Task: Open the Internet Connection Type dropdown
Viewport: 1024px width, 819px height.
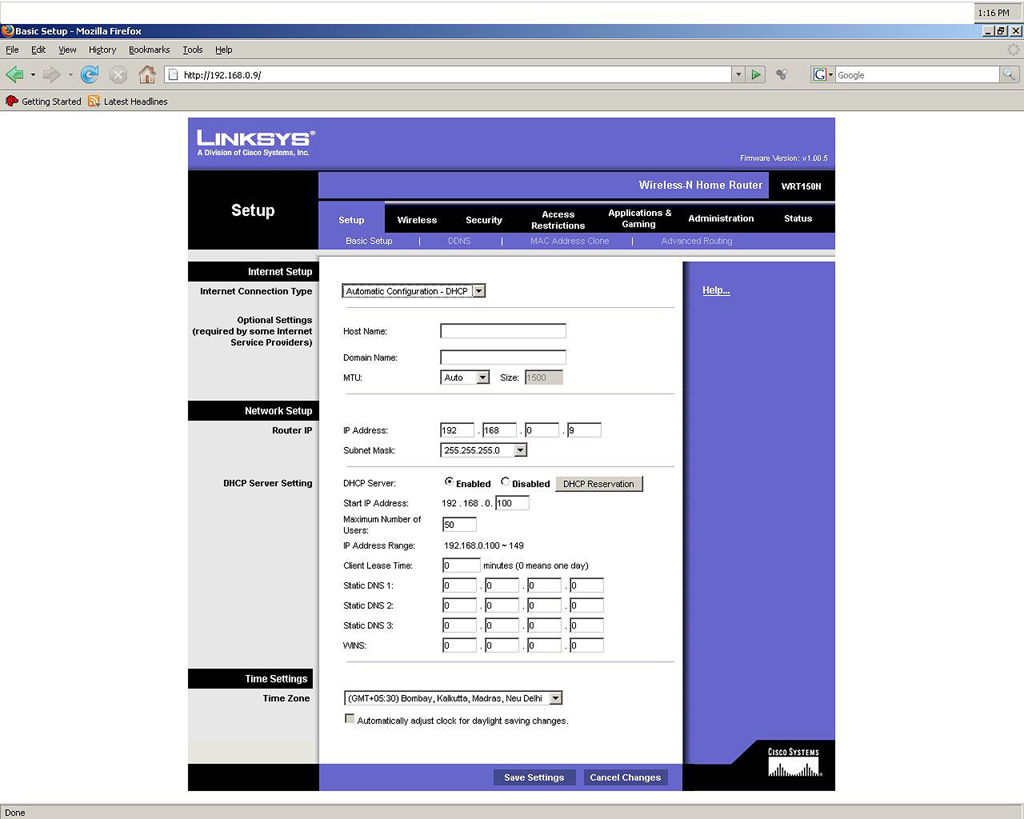Action: click(478, 291)
